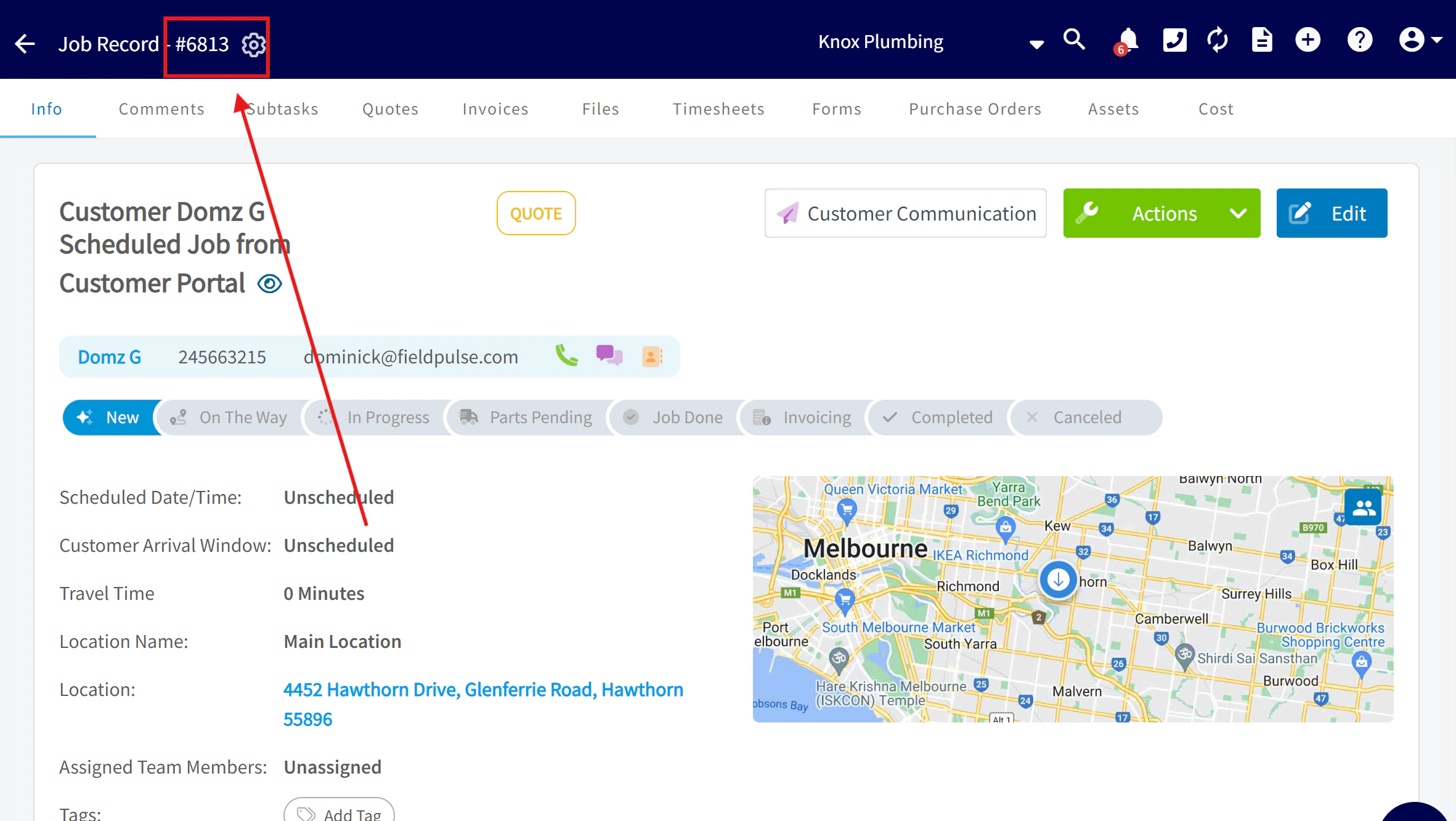Open the Subtasks tab
Viewport: 1456px width, 821px height.
282,109
